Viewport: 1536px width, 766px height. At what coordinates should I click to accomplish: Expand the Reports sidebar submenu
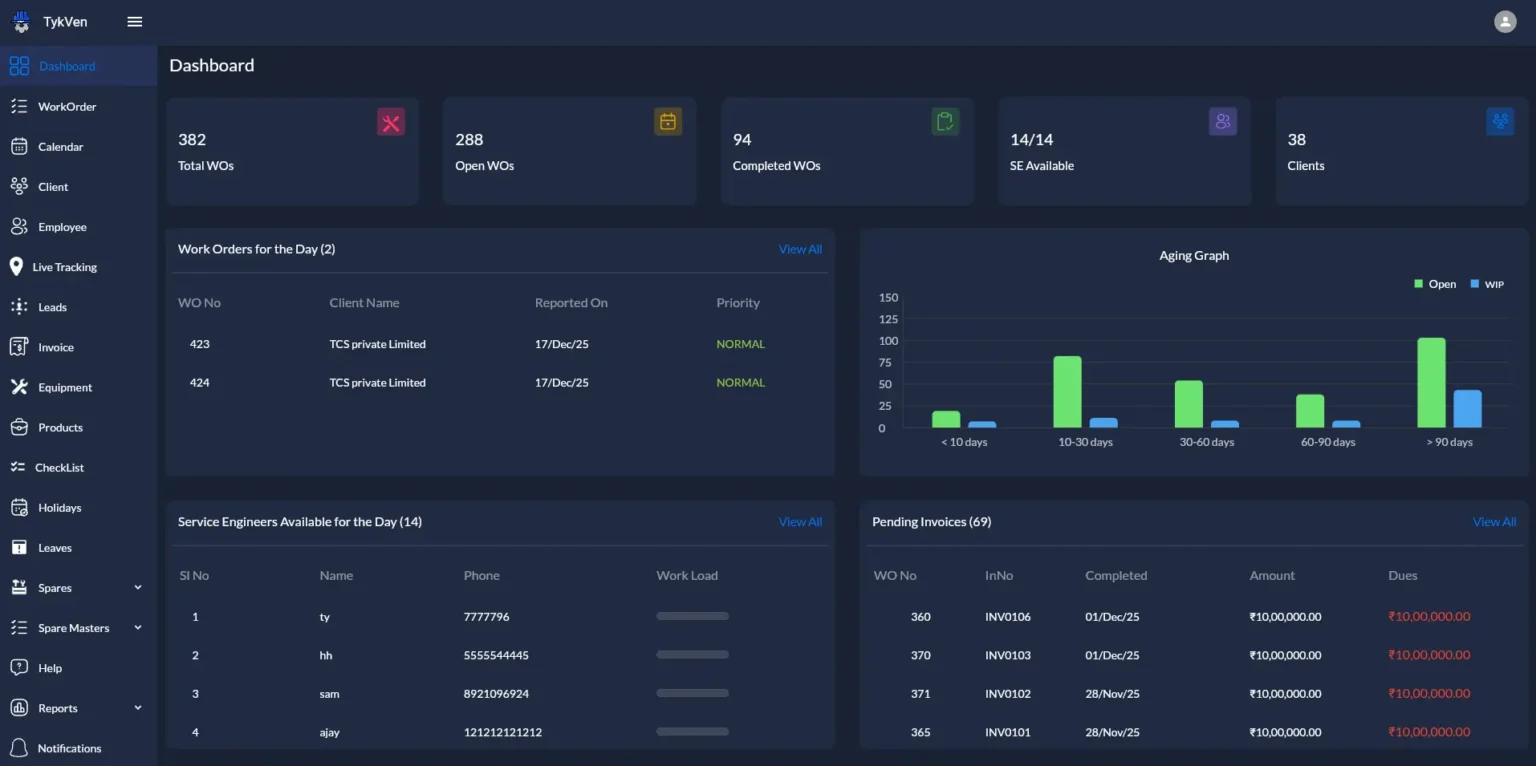pos(138,708)
